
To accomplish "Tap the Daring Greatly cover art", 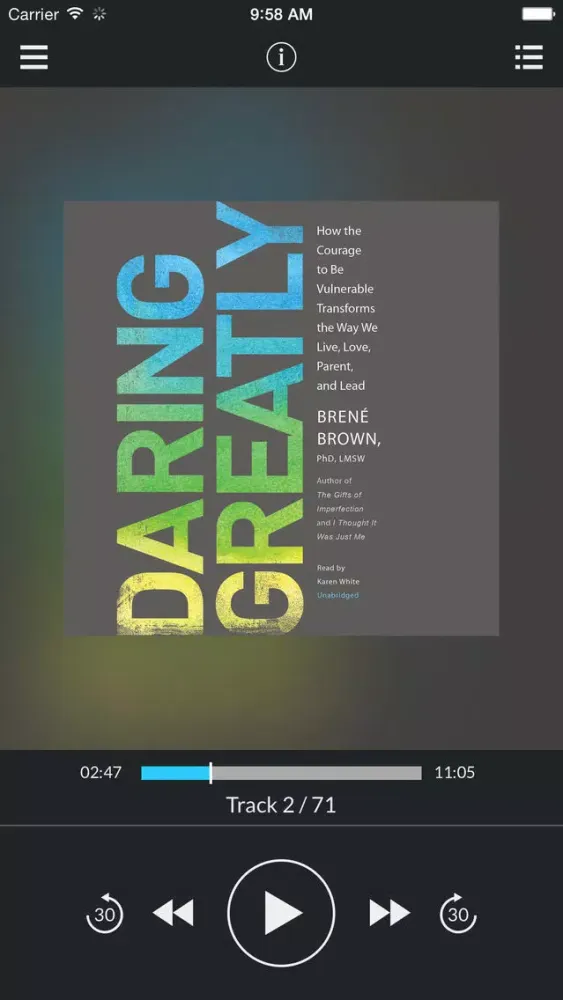I will 281,418.
